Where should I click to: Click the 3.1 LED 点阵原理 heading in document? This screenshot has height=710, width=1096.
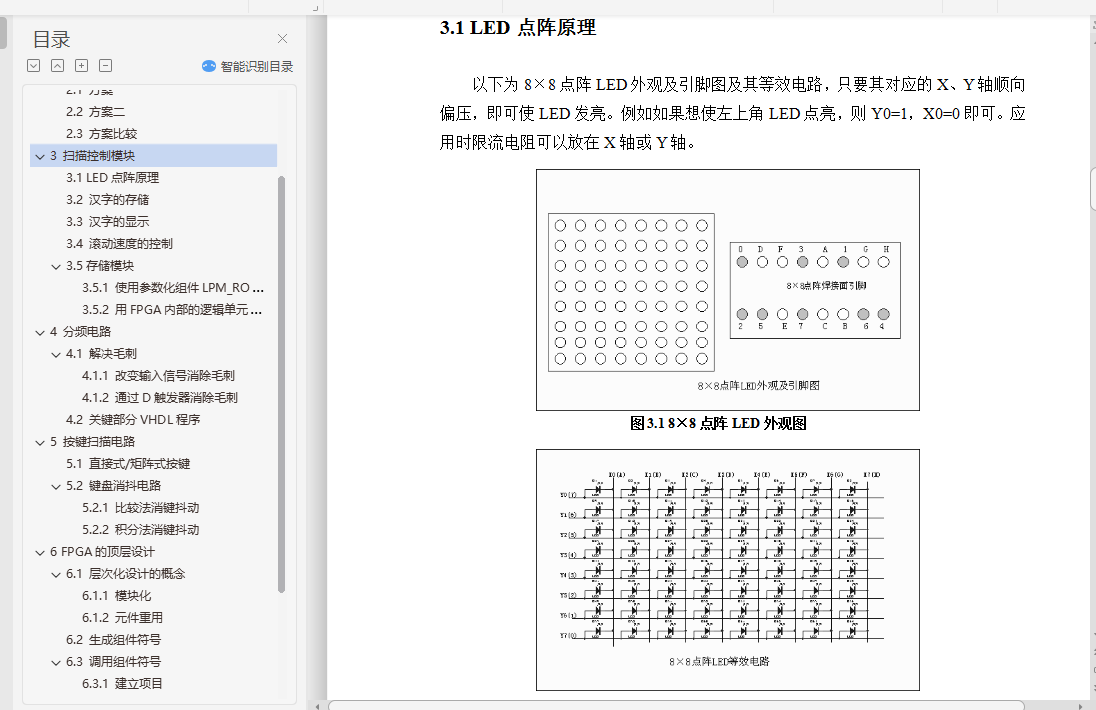point(517,28)
